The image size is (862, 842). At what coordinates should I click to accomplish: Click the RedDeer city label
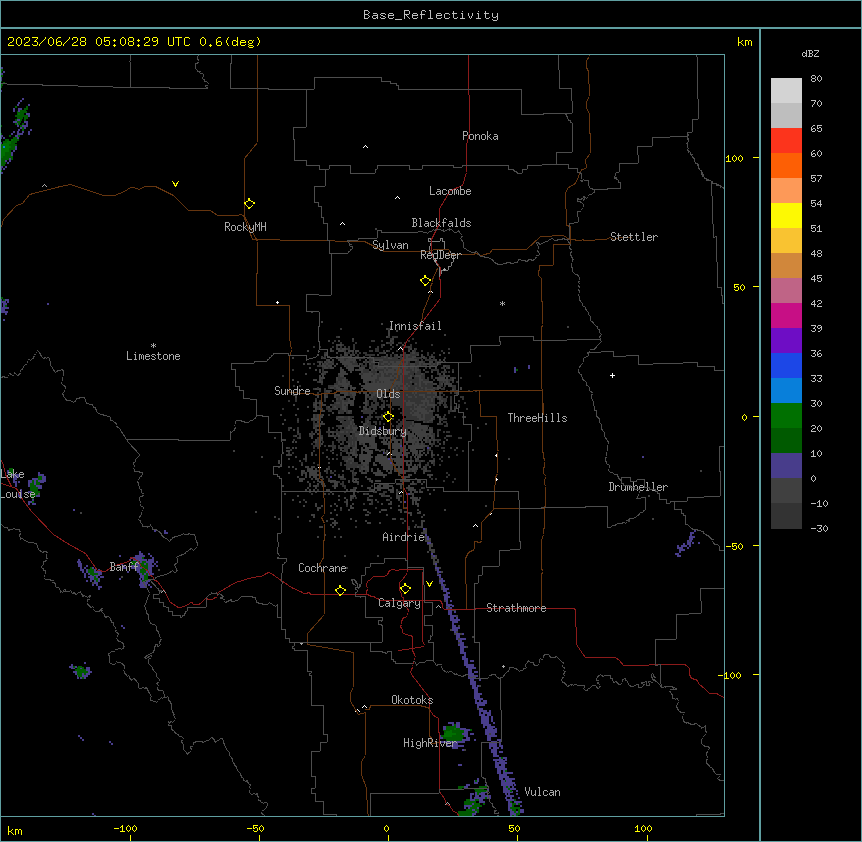(x=440, y=255)
